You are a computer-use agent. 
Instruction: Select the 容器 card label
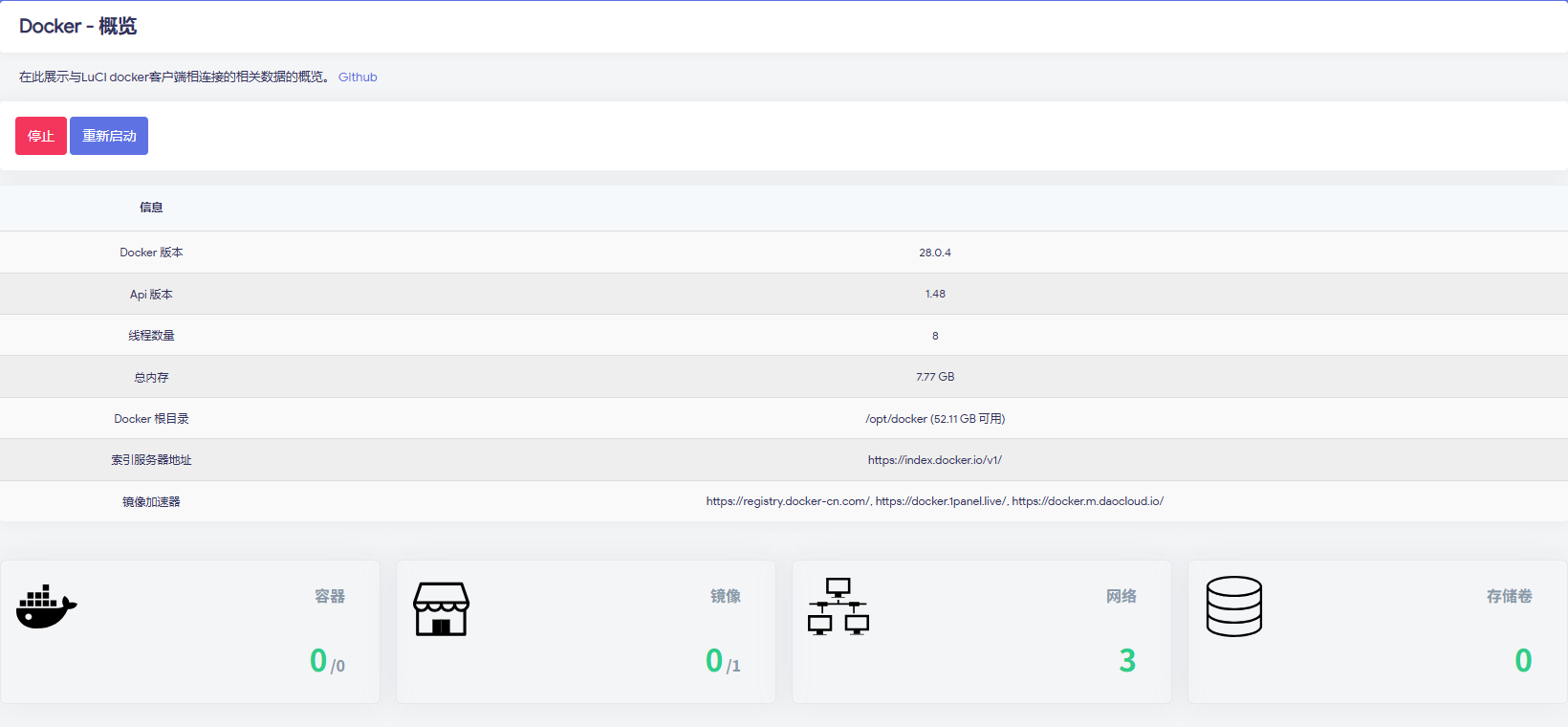330,596
